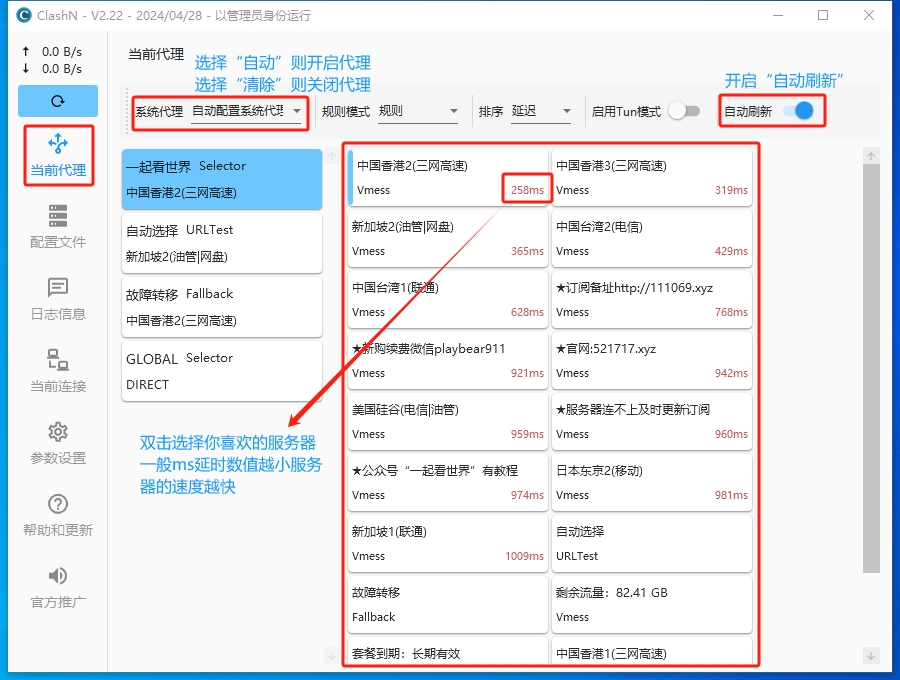Click the proxy list scrollbar up arrow
The image size is (900, 680).
(869, 155)
